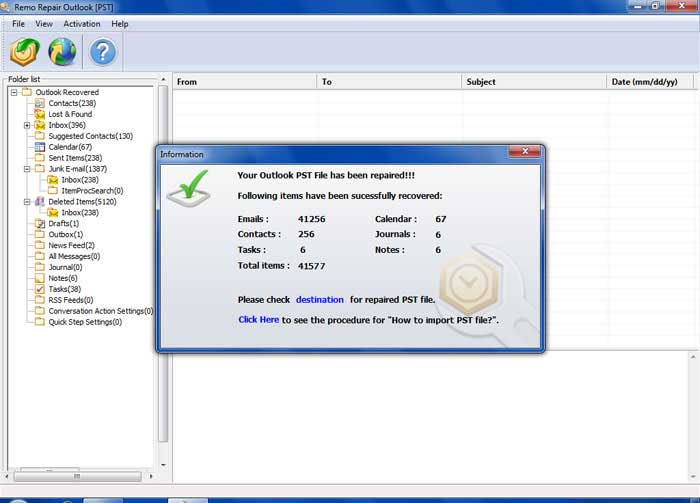Image resolution: width=700 pixels, height=503 pixels.
Task: Sort by the To column header
Action: (x=389, y=82)
